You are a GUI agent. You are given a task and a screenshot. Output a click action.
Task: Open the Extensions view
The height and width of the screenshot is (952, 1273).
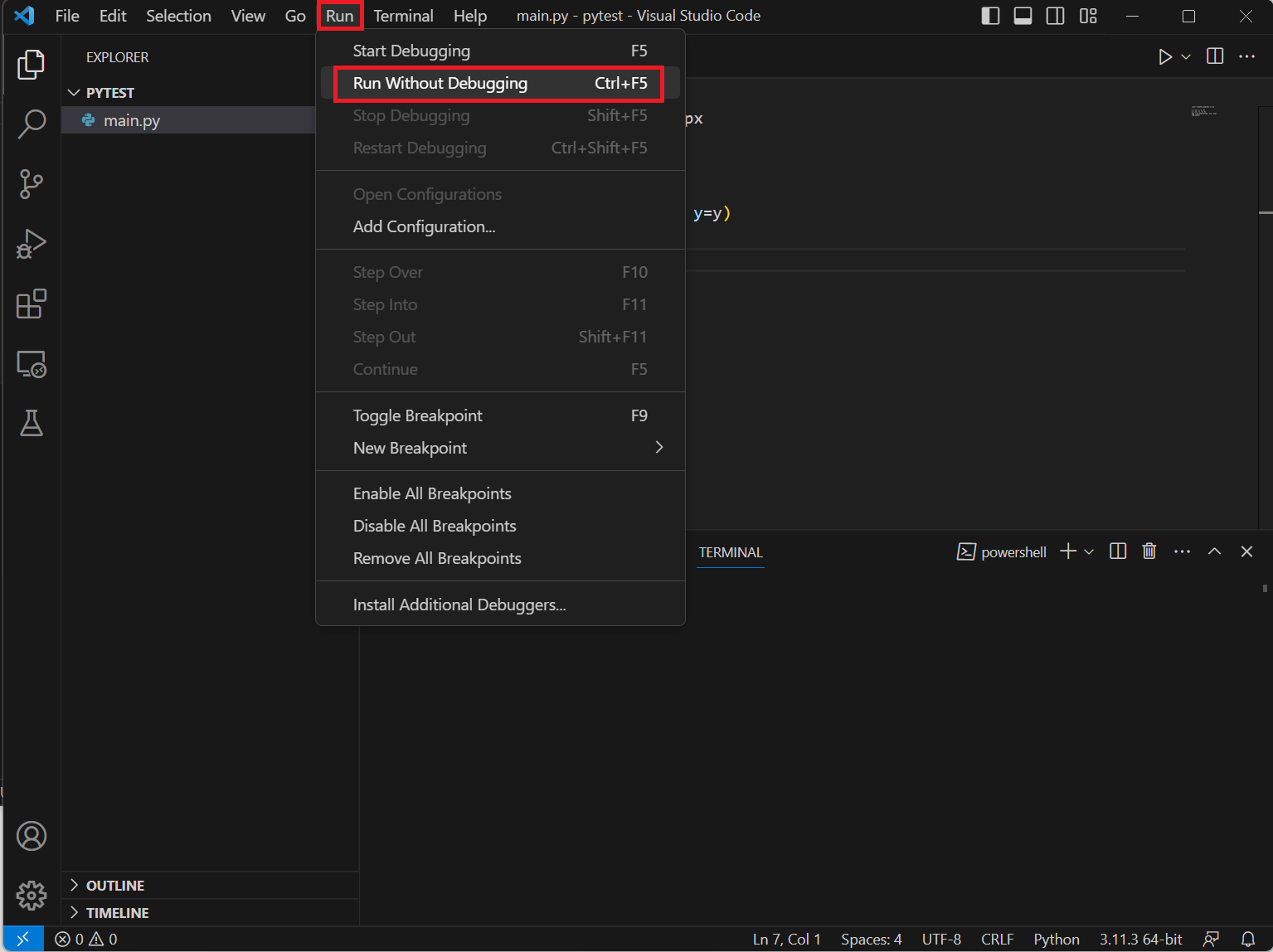32,304
